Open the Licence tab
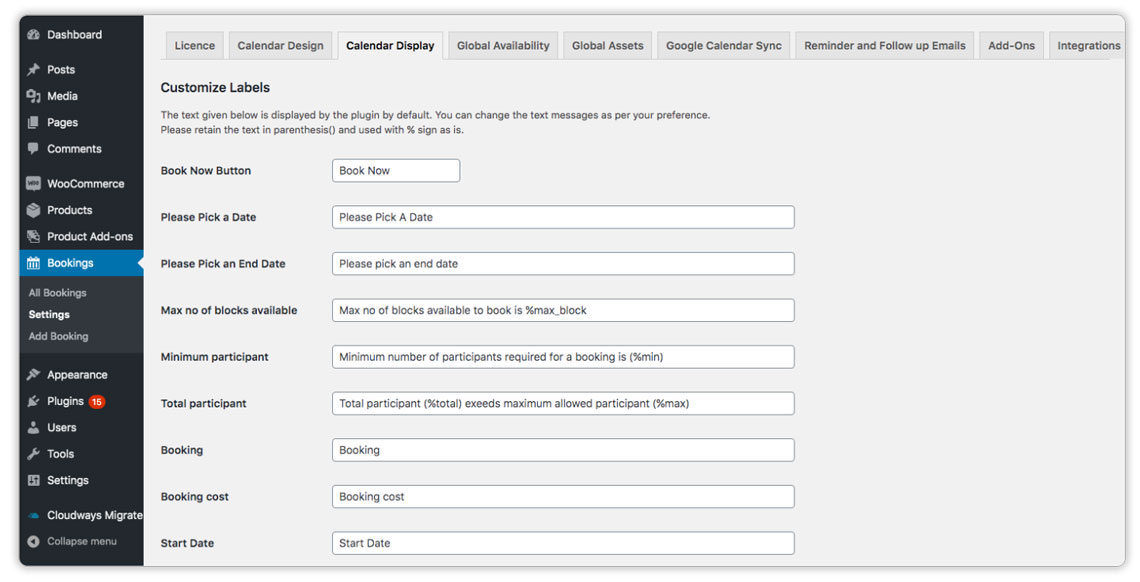The width and height of the screenshot is (1140, 582). click(194, 45)
